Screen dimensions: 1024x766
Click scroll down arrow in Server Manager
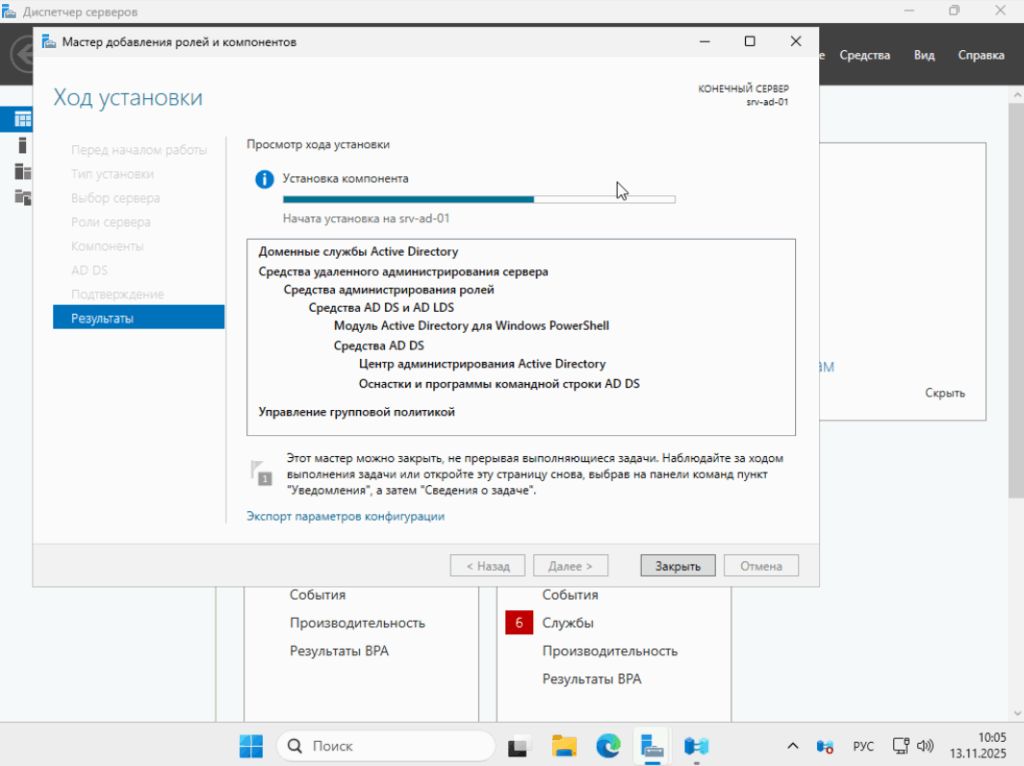coord(1017,714)
